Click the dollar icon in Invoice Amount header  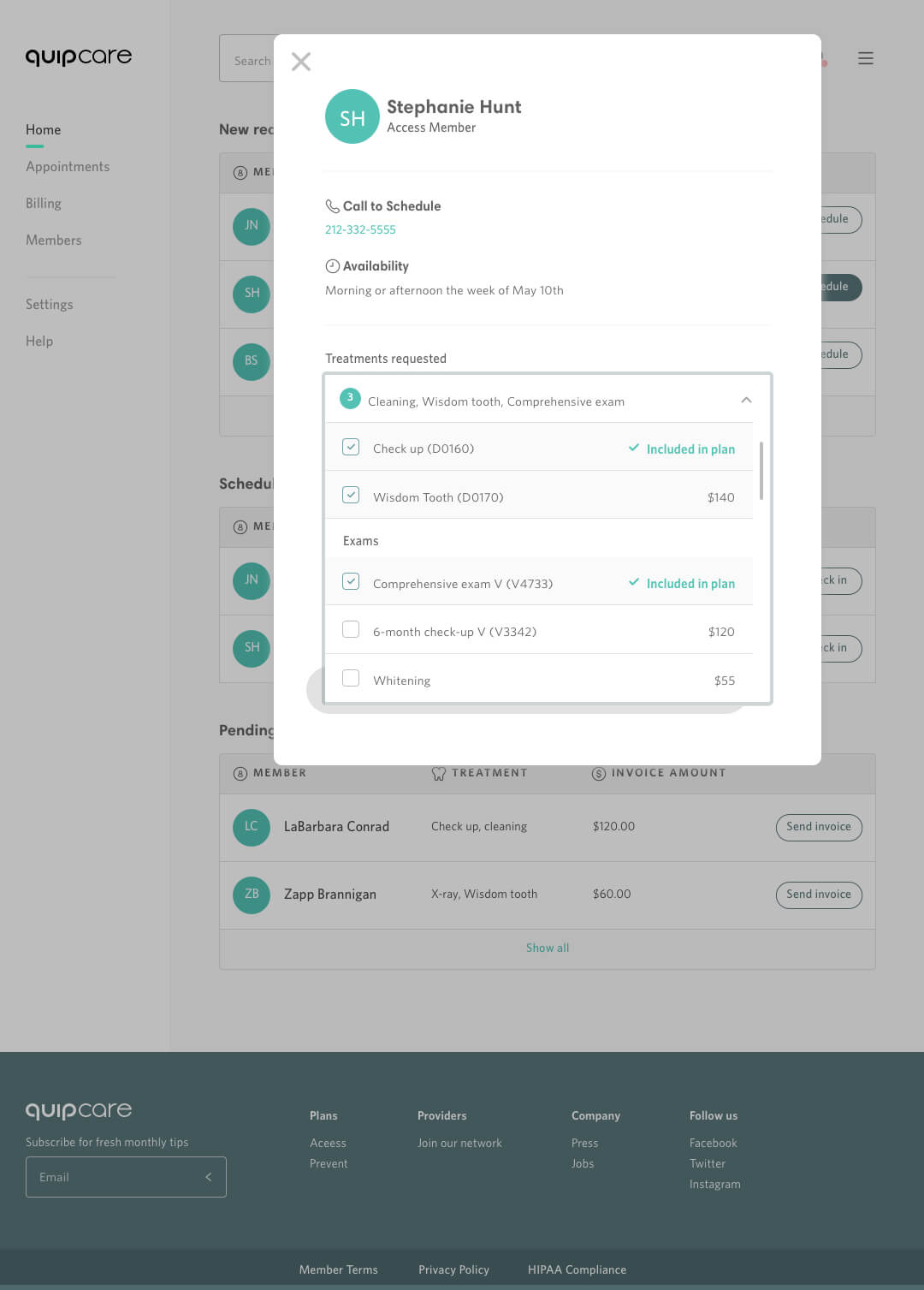(599, 773)
